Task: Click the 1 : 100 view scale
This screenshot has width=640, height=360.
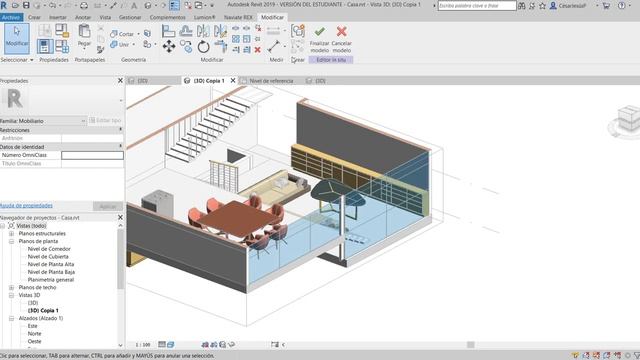Action: tap(142, 345)
